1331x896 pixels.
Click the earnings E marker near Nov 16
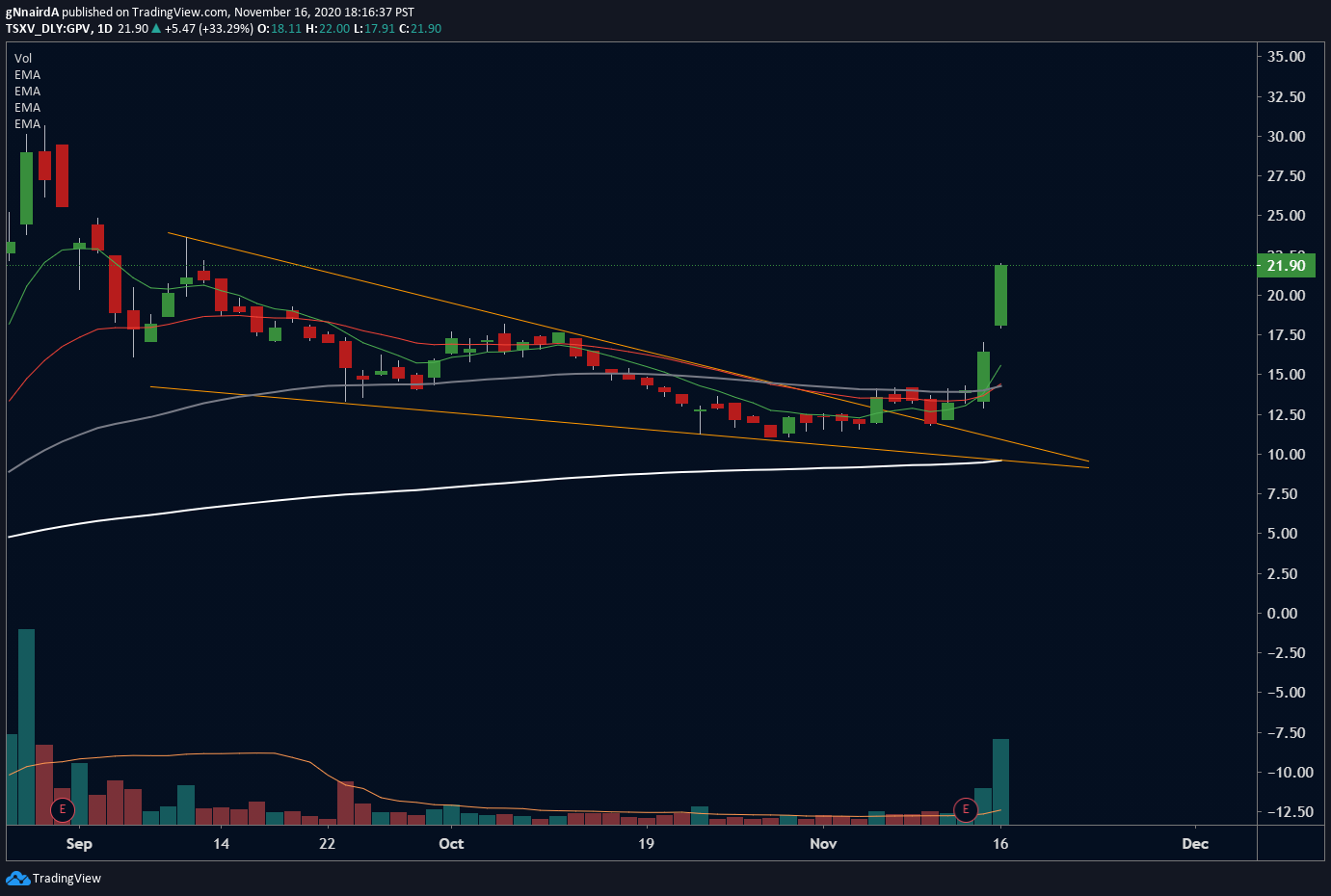[966, 809]
